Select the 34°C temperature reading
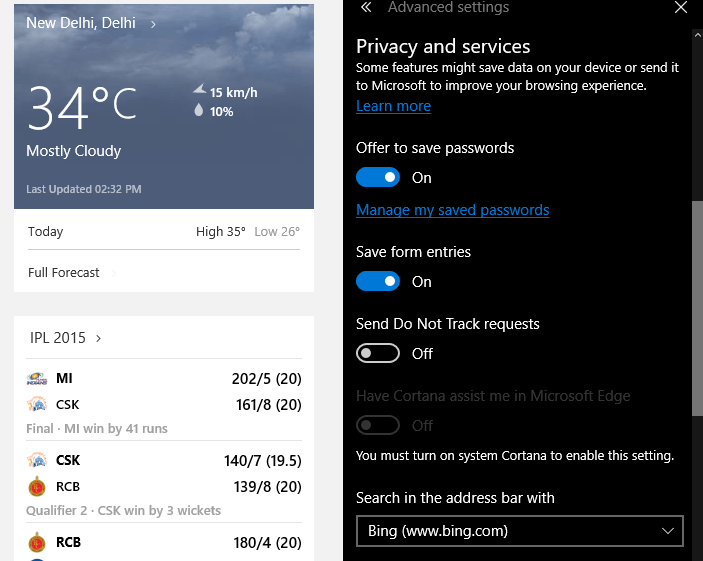 tap(82, 108)
